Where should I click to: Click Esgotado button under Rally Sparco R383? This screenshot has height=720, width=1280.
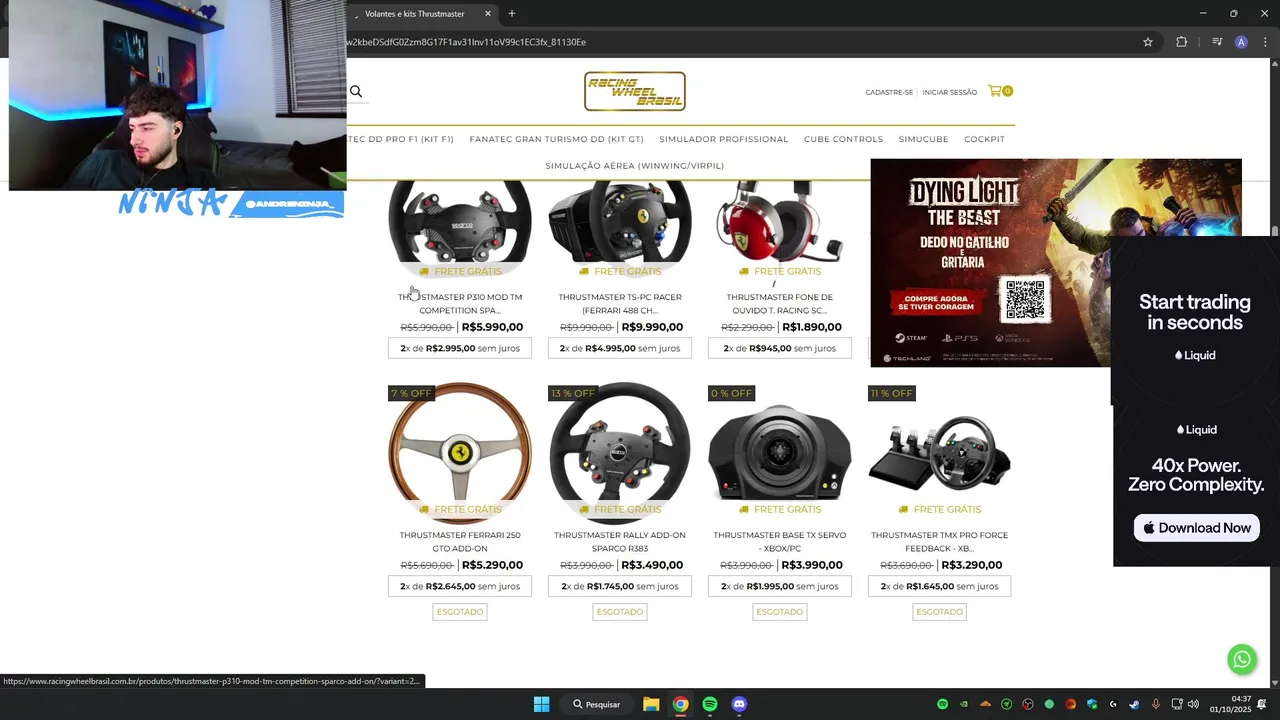(x=620, y=612)
